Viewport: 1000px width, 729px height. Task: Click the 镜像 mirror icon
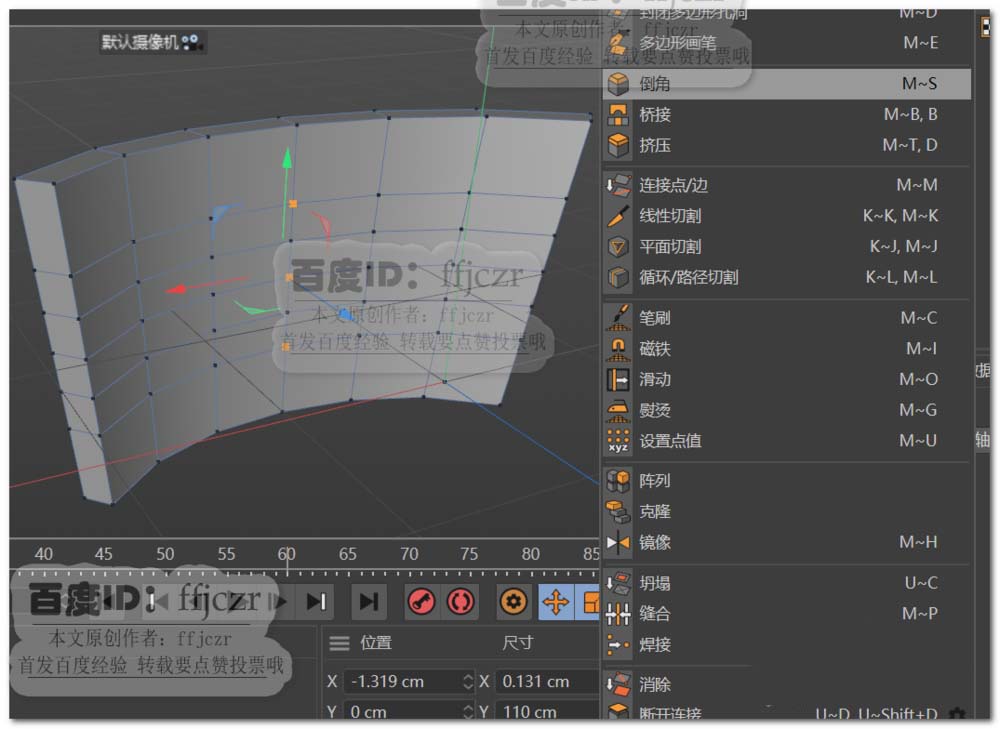(x=618, y=542)
